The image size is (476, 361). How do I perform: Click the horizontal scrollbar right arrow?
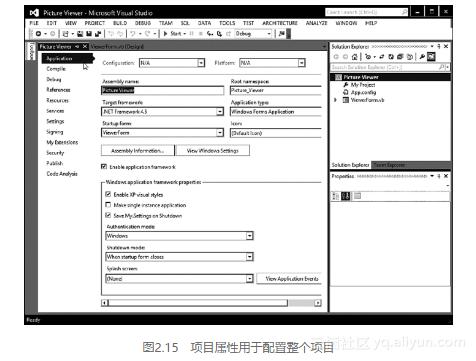click(318, 303)
